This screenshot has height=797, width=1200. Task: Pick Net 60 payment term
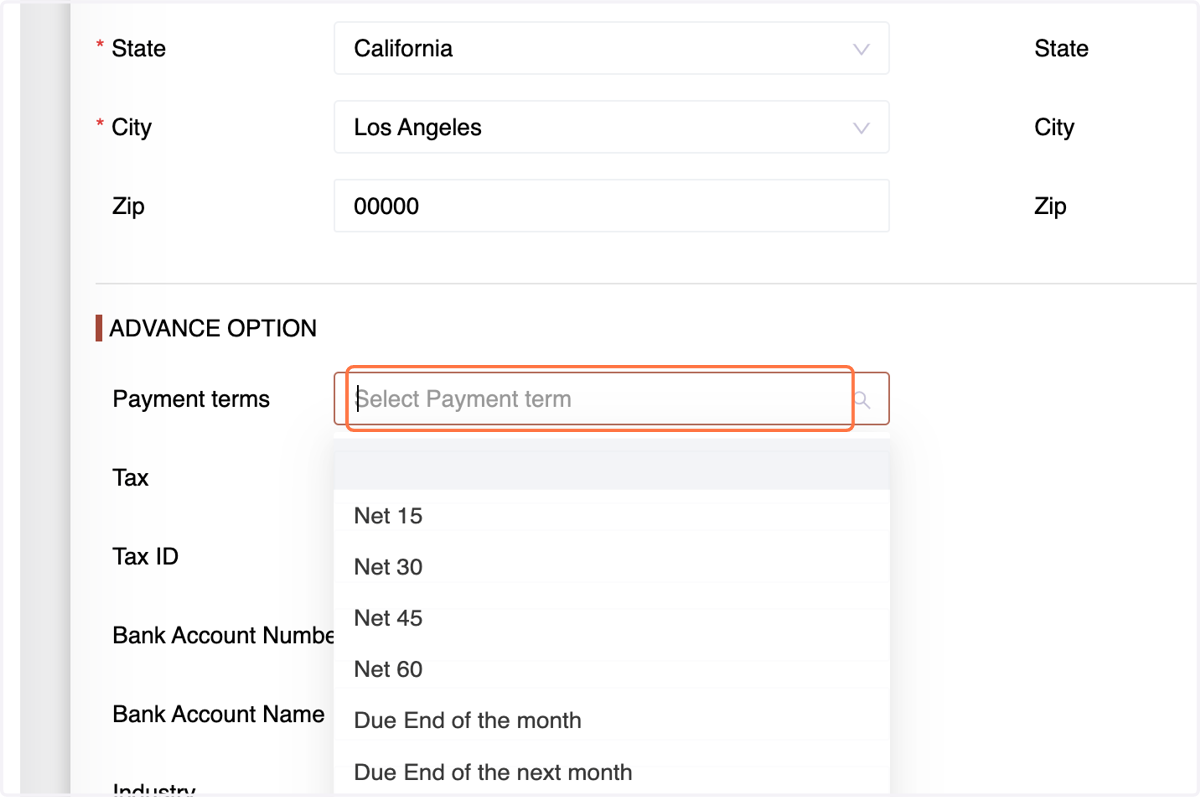[x=611, y=669]
